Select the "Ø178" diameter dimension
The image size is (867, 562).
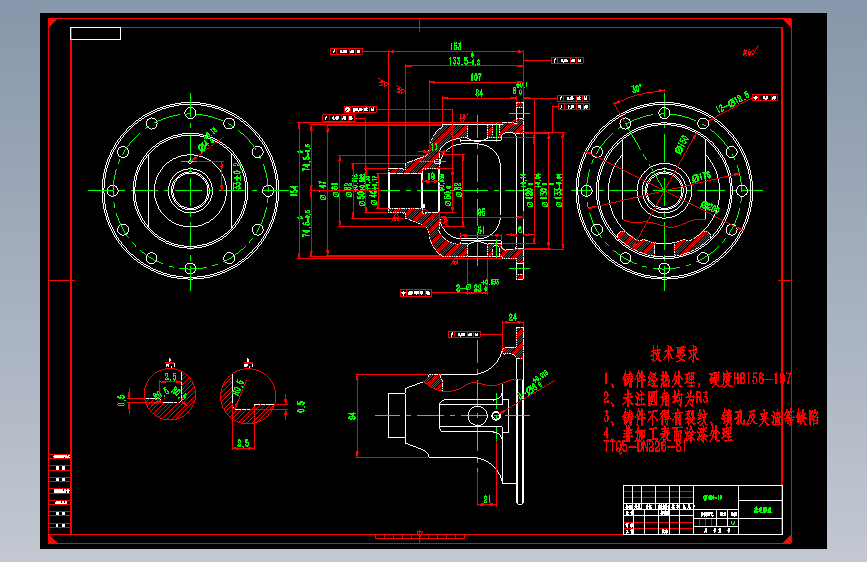tap(701, 178)
